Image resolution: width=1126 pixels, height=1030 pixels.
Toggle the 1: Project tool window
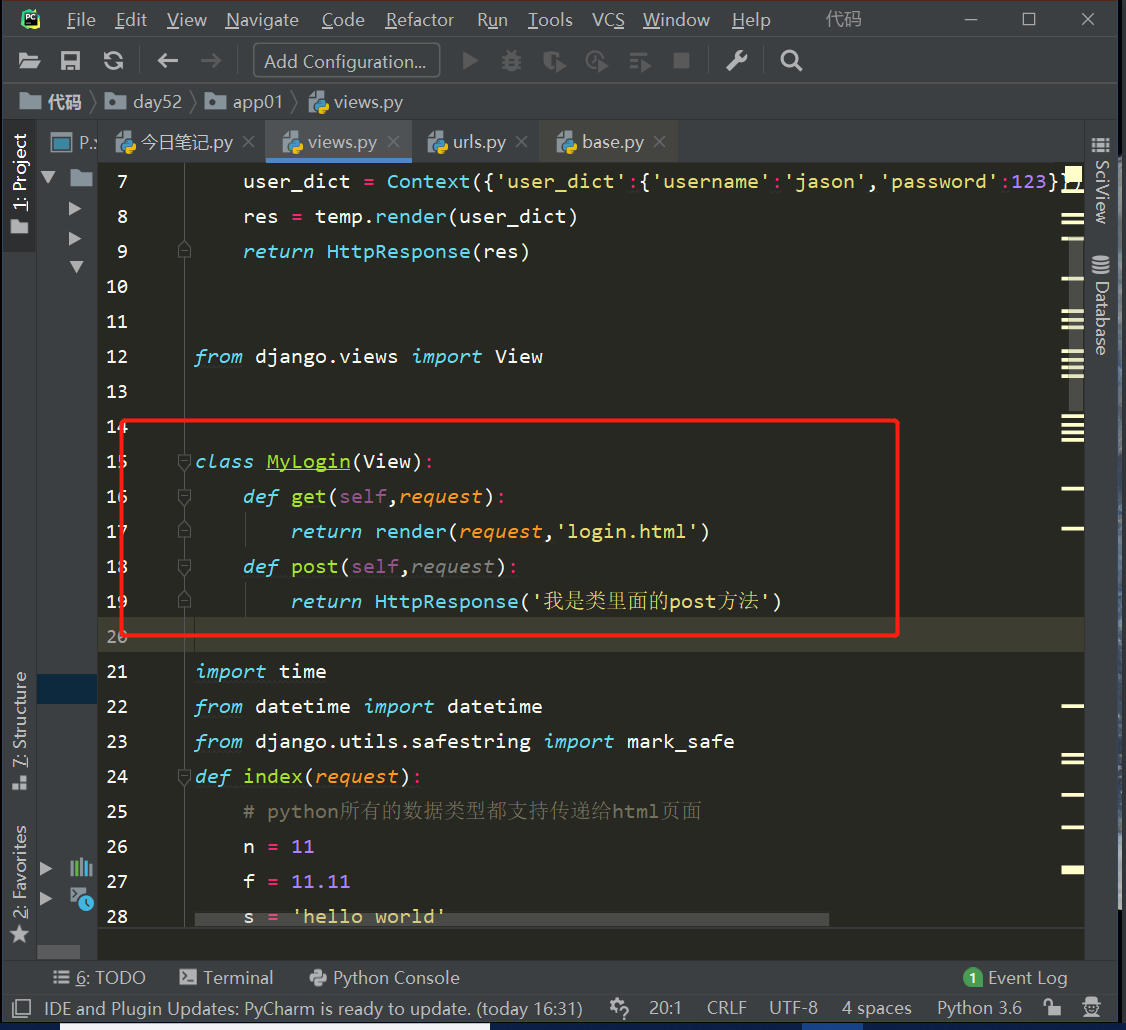pyautogui.click(x=20, y=184)
